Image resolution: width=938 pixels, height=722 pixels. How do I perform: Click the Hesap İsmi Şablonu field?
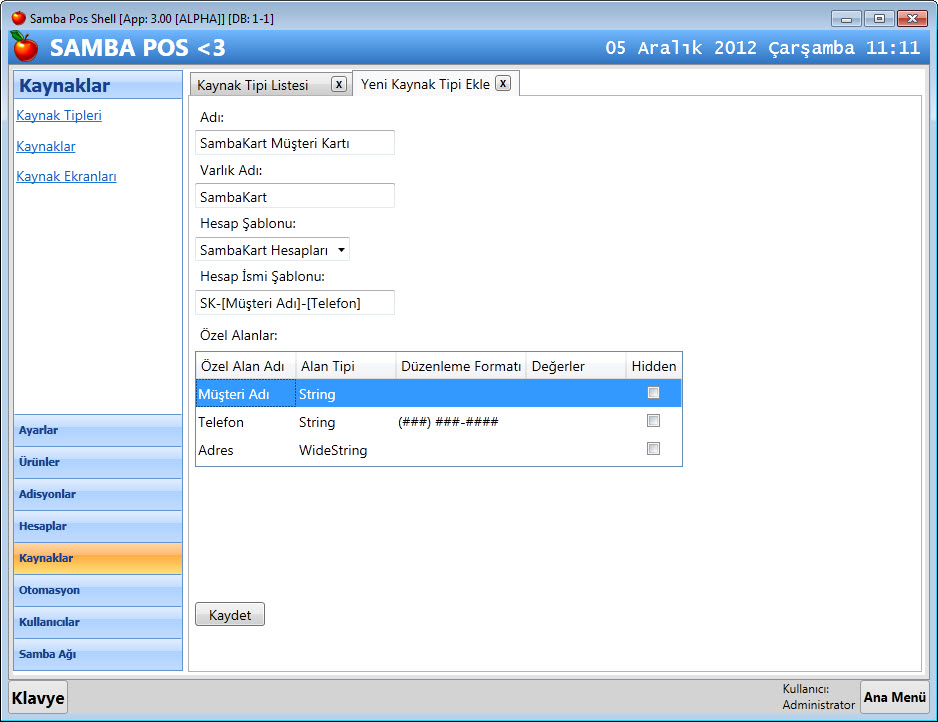tap(295, 302)
